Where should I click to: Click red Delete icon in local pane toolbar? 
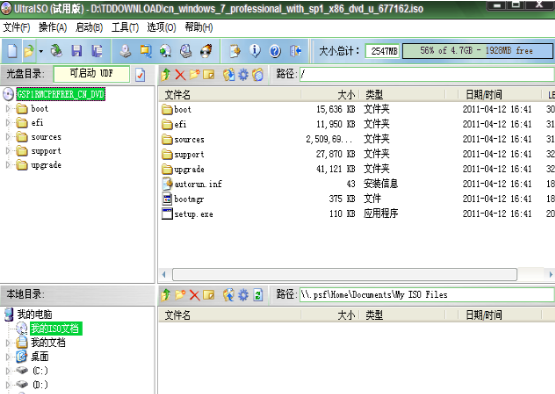[194, 295]
